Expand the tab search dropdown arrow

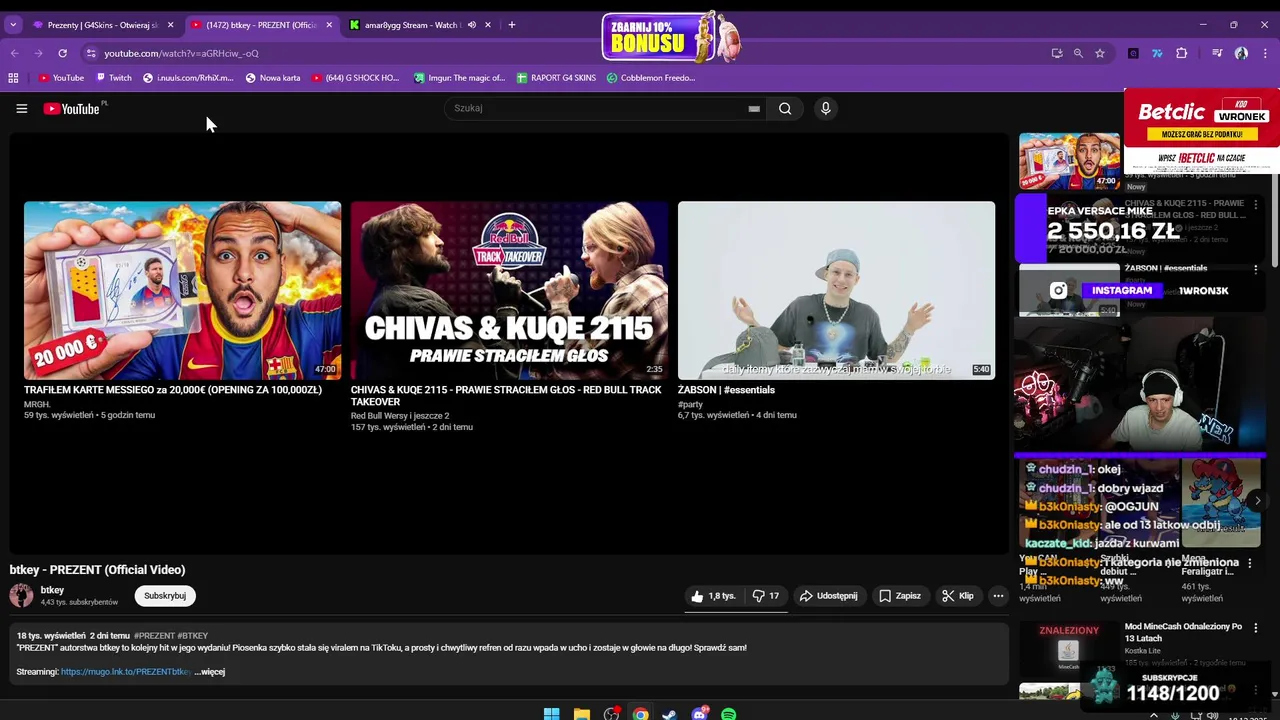click(13, 25)
